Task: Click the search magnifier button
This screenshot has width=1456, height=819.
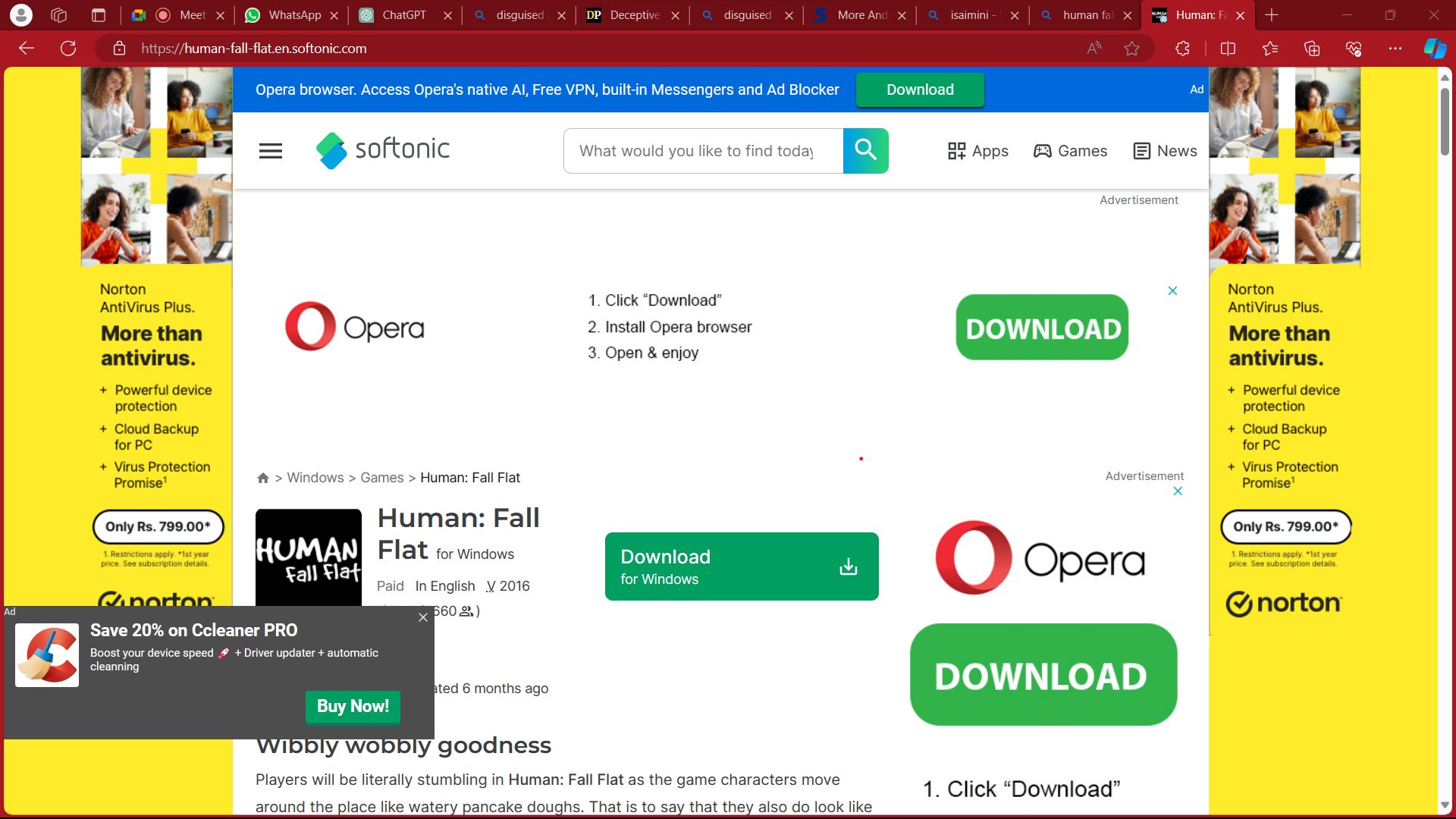Action: pos(865,151)
